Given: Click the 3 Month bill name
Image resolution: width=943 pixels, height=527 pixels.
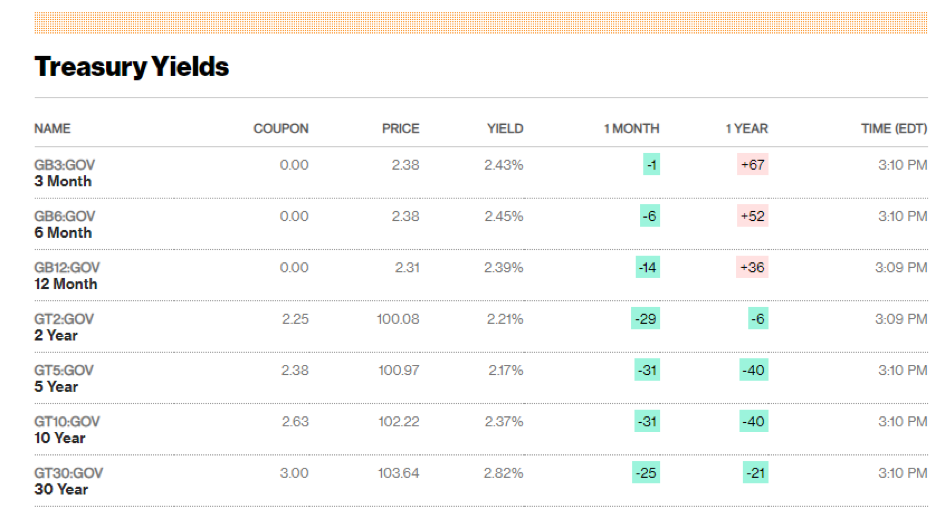Looking at the screenshot, I should [63, 181].
